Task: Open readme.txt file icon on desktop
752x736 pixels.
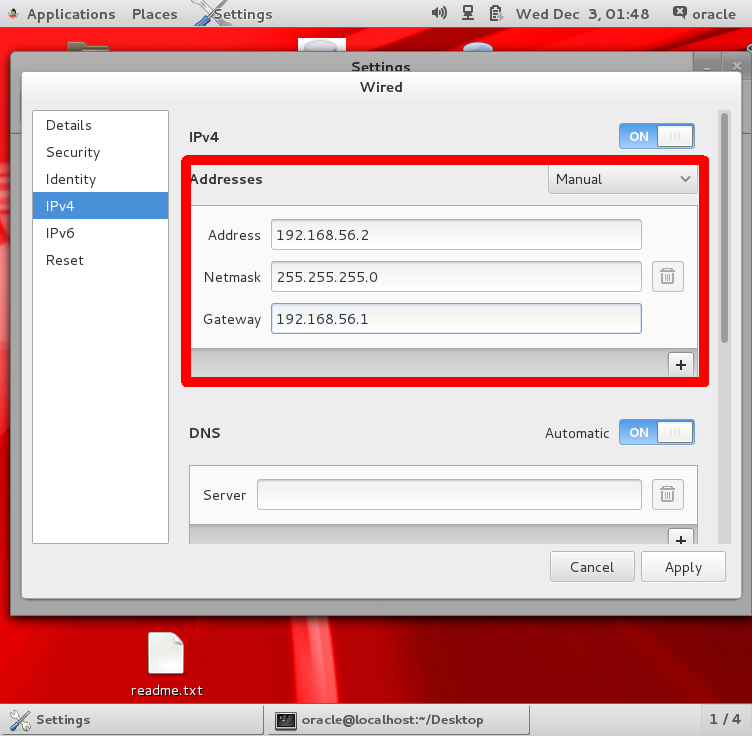Action: pyautogui.click(x=166, y=654)
